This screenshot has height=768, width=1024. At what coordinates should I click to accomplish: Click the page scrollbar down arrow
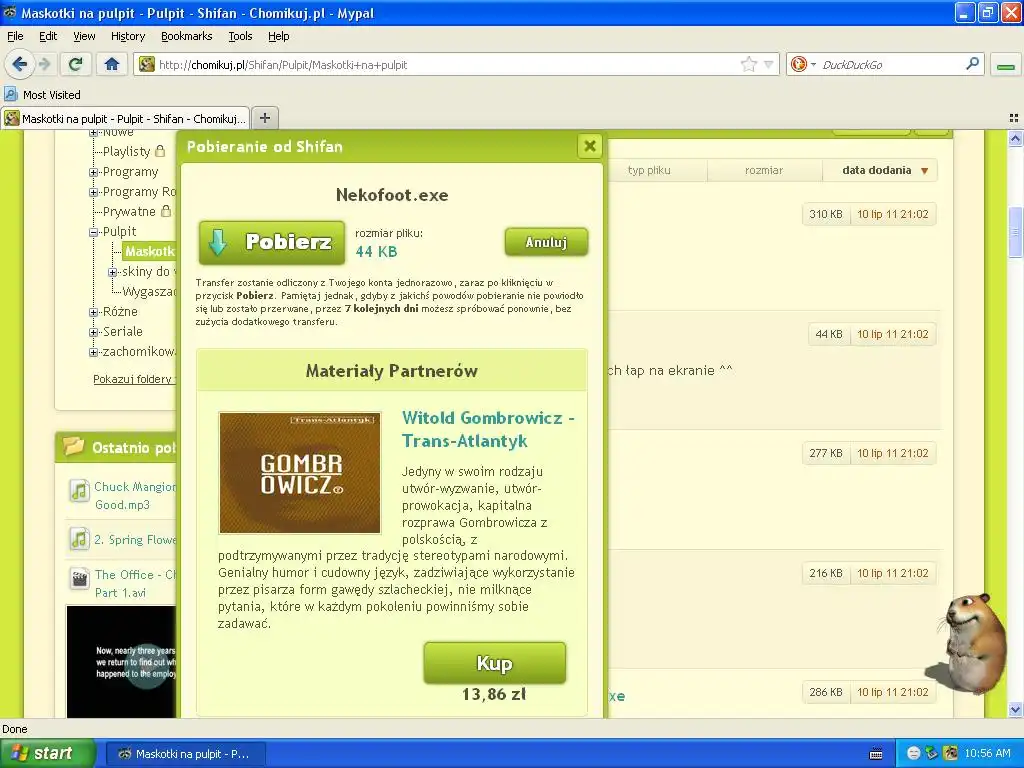point(1015,709)
